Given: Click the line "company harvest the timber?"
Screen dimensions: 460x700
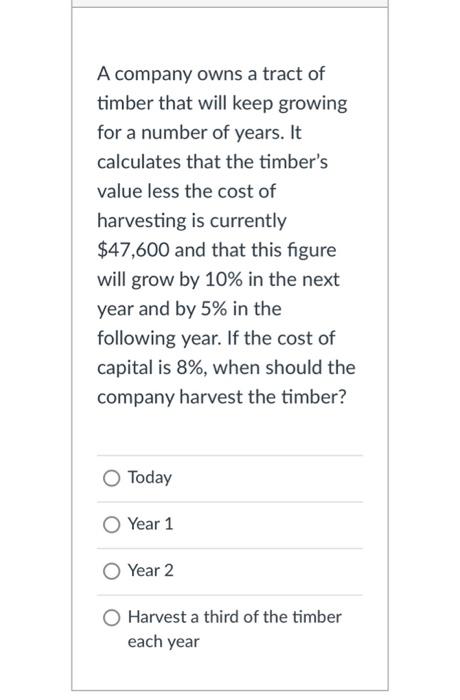Looking at the screenshot, I should pos(222,397).
